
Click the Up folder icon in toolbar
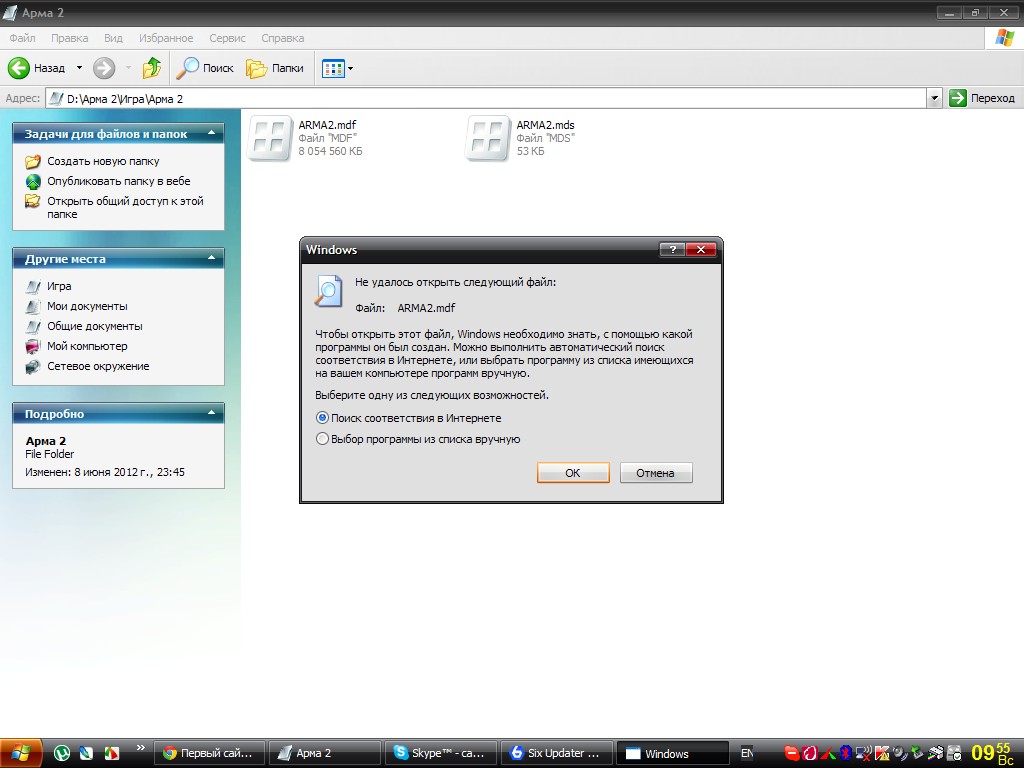[152, 68]
